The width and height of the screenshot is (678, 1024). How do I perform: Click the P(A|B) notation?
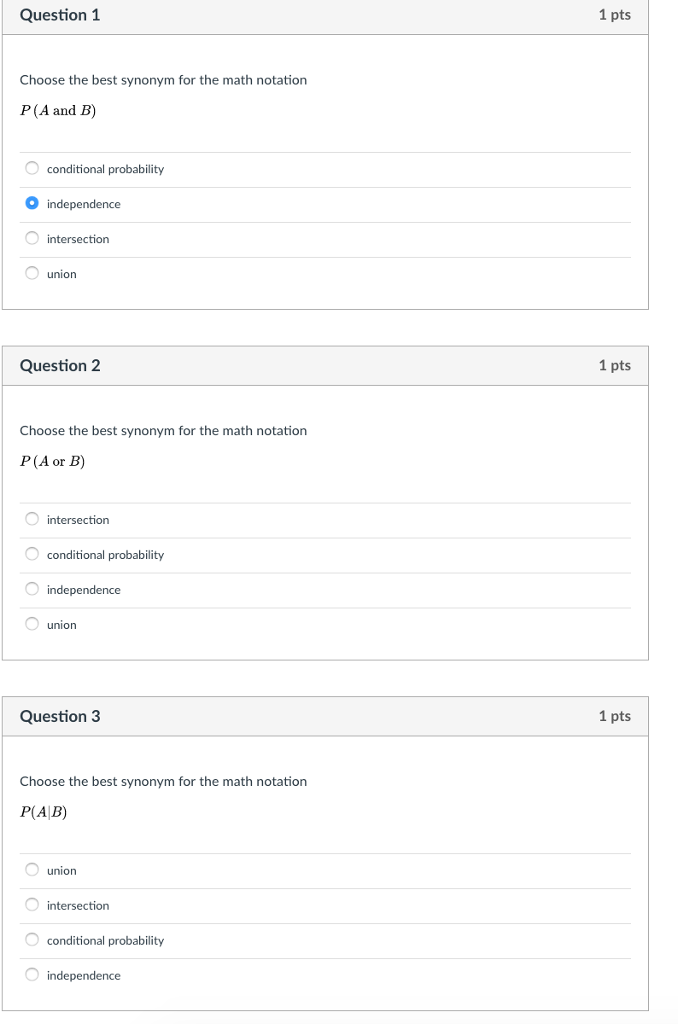tap(44, 813)
